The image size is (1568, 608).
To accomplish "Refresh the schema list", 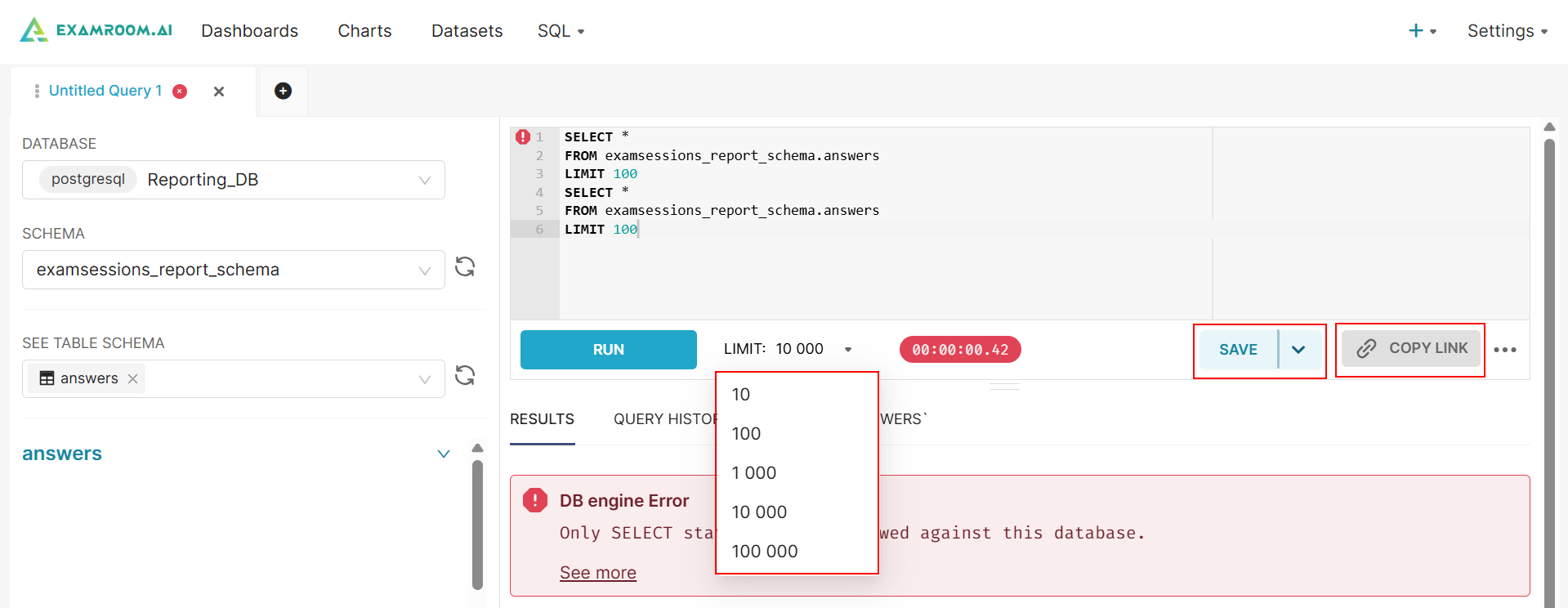I will 465,267.
